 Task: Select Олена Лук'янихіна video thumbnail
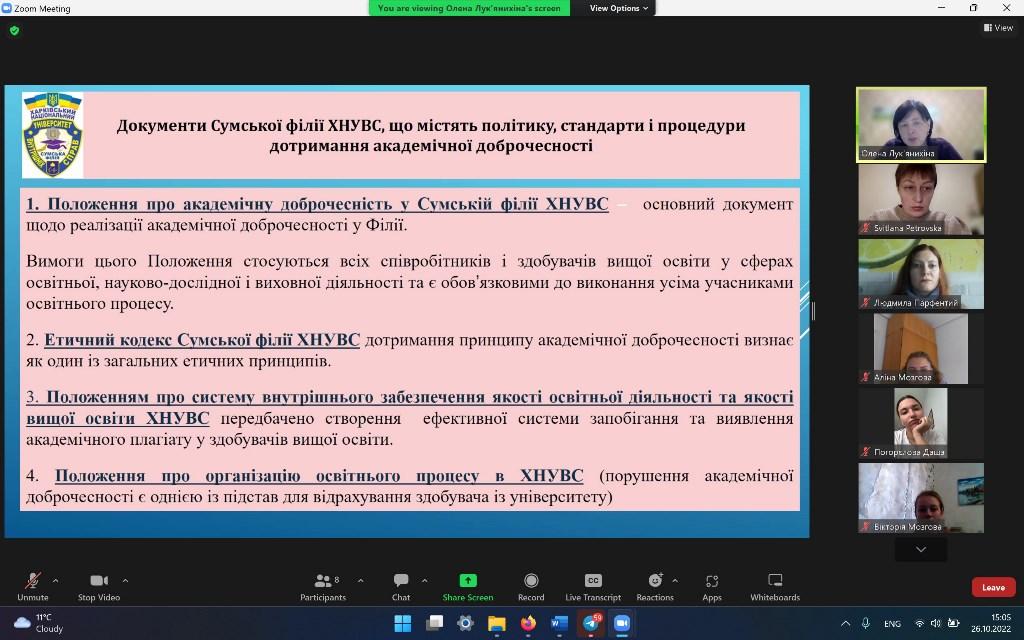[x=921, y=124]
